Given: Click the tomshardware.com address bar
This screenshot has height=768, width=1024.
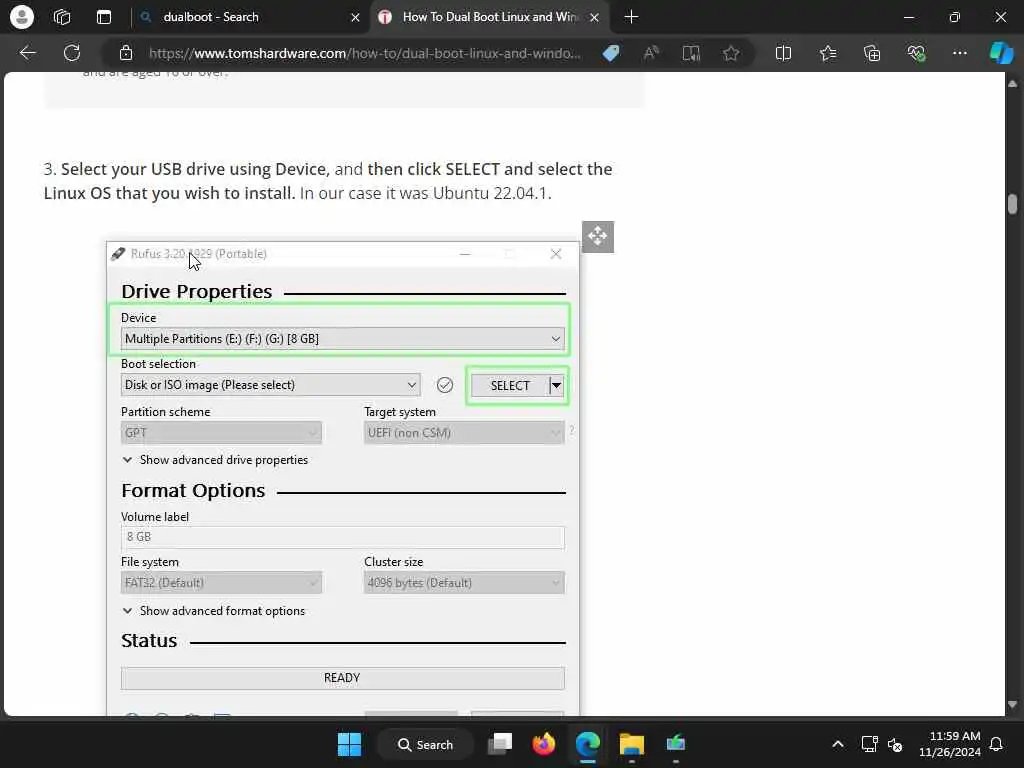Looking at the screenshot, I should (x=364, y=53).
